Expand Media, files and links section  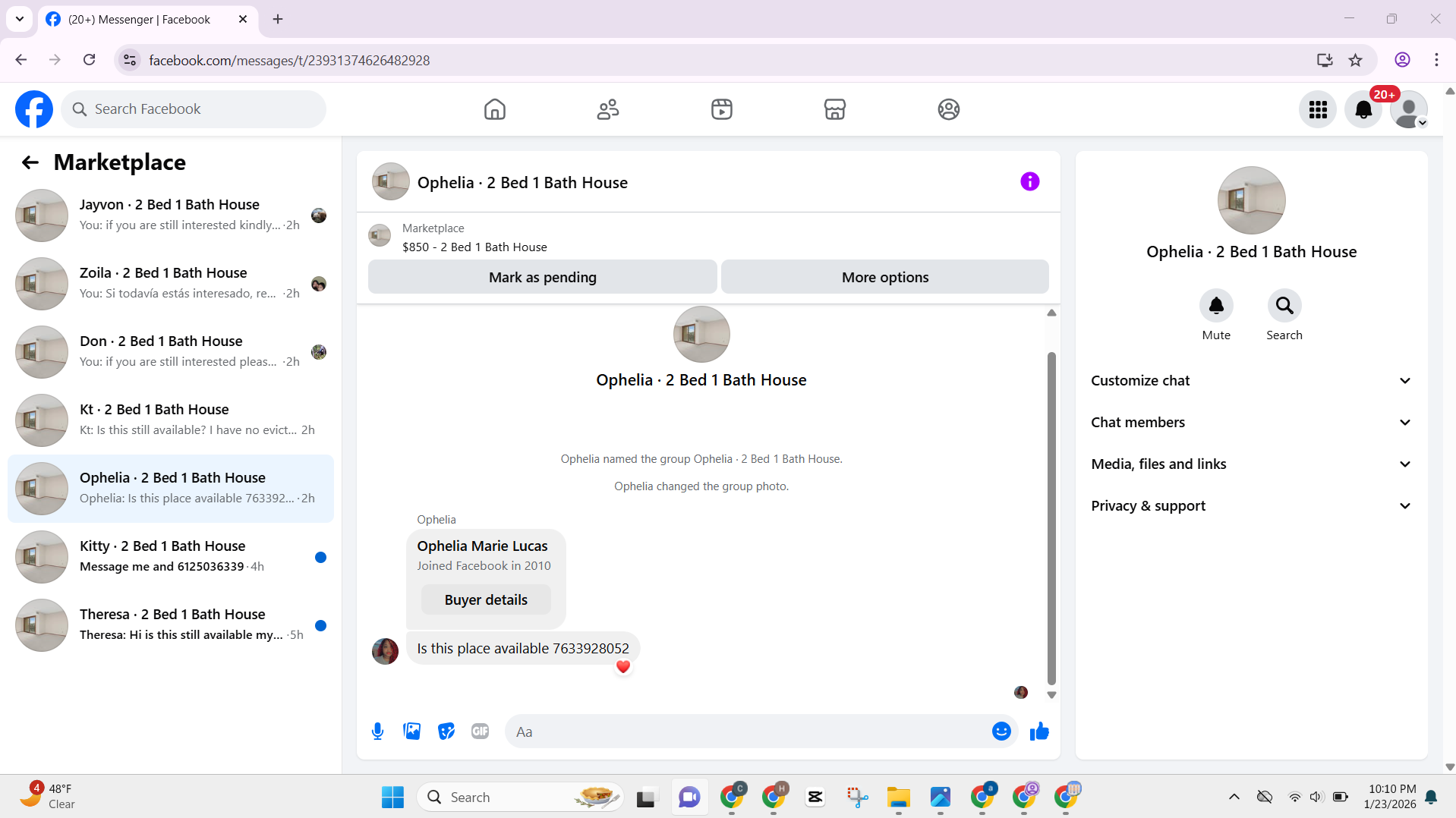tap(1251, 464)
